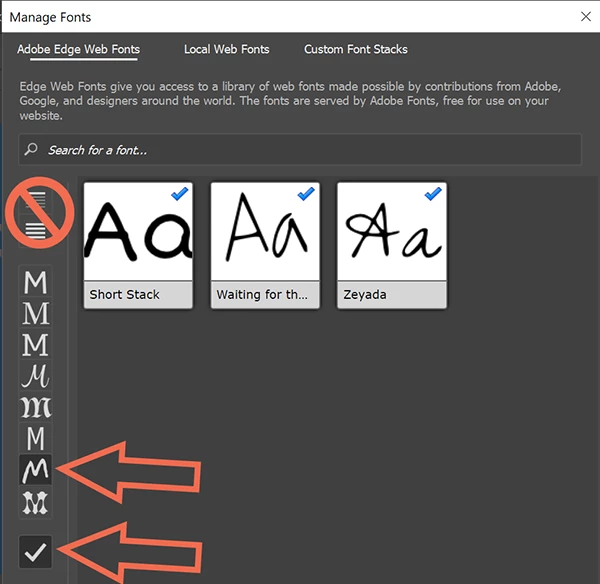Uncheck the blue checkmark on Waiting for th...
The height and width of the screenshot is (584, 600).
[306, 194]
